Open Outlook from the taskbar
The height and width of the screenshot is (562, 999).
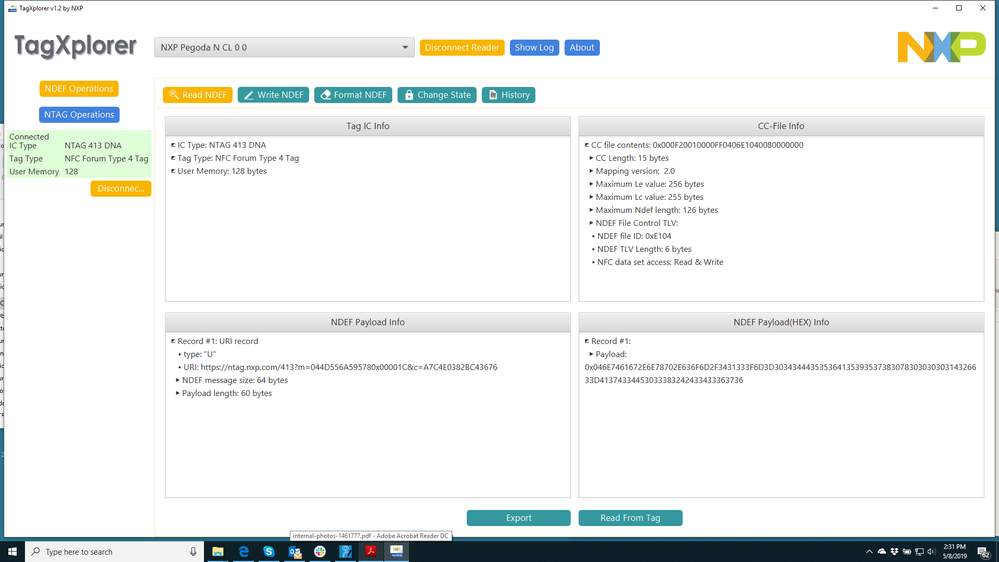[294, 552]
